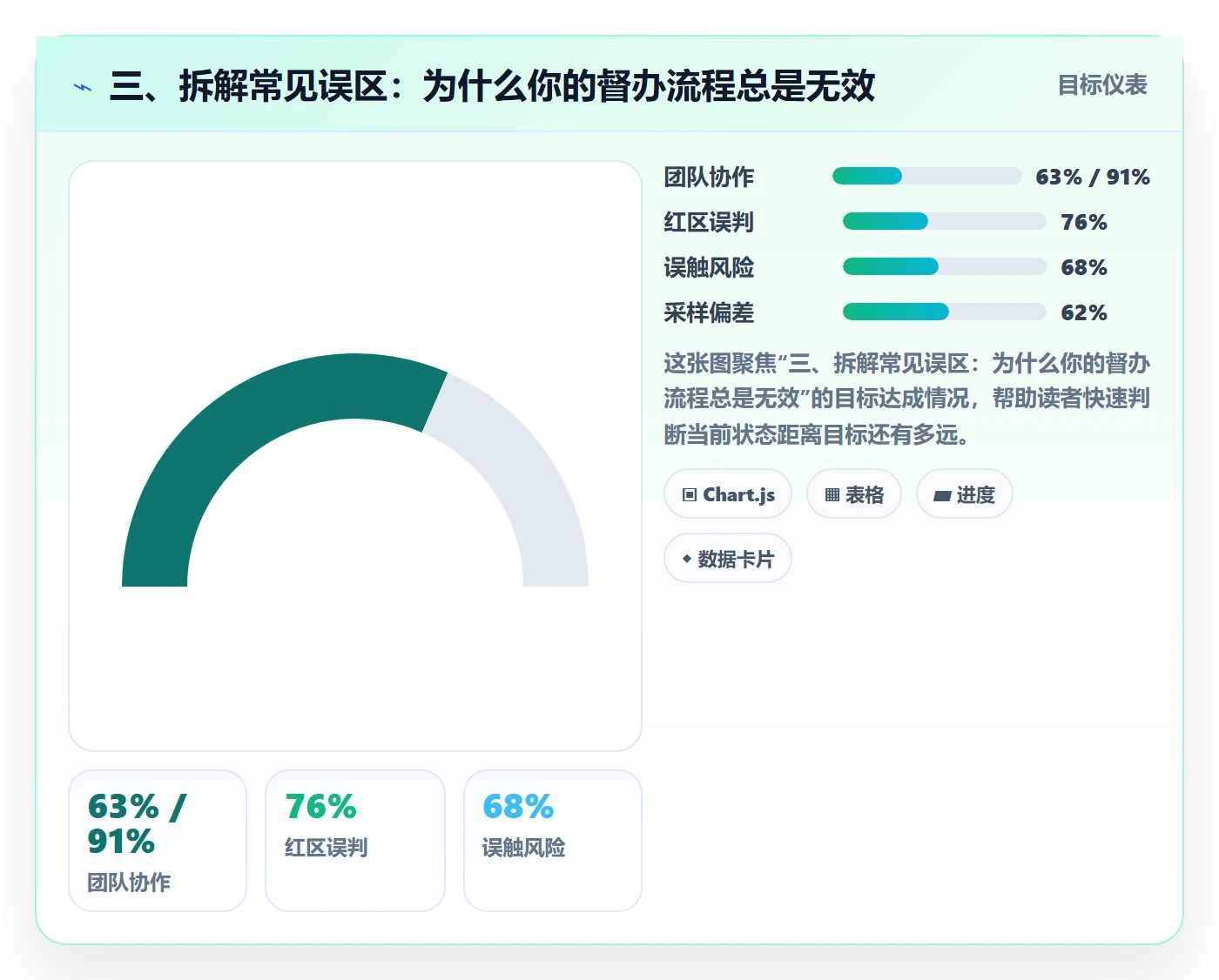Open the 68% 误触风险 stat card
The image size is (1219, 980).
(553, 841)
